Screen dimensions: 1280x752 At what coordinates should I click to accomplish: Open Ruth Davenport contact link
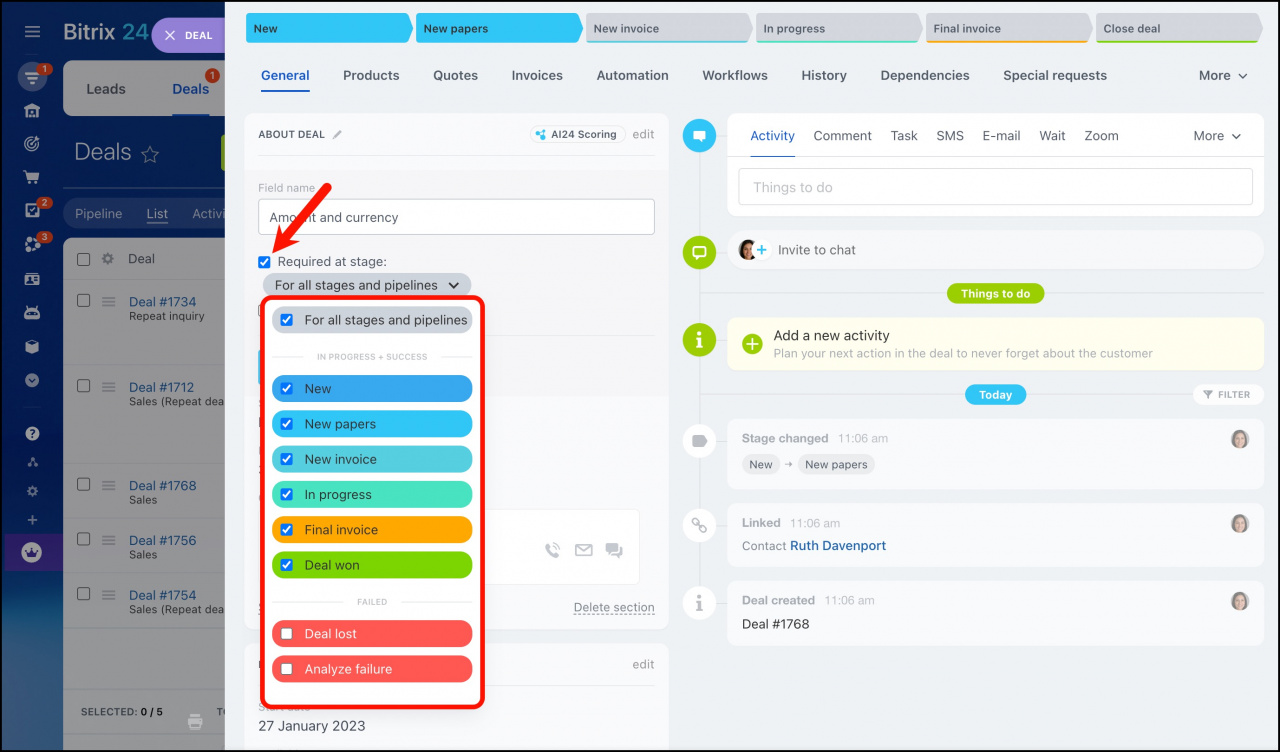pos(838,546)
